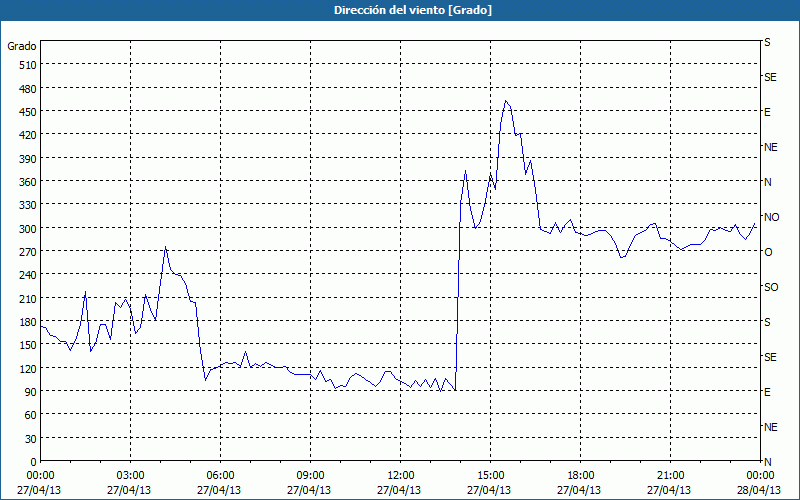Click compass label 'S' on the 180 gridline
Viewport: 800px width, 500px height.
click(767, 322)
